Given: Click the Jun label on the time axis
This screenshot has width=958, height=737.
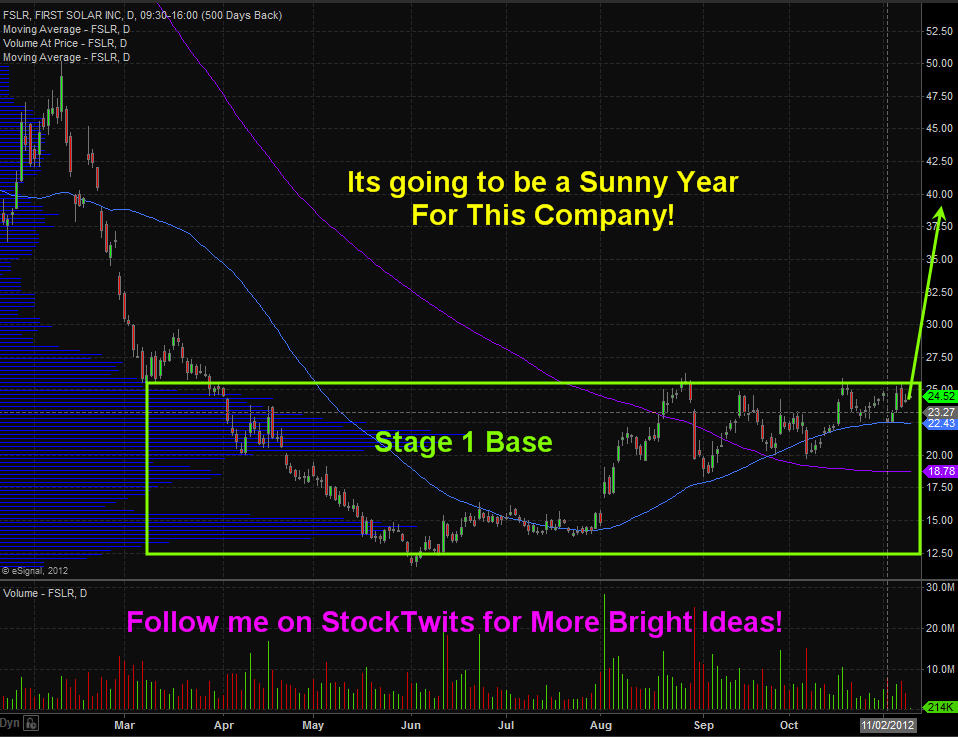Looking at the screenshot, I should [x=411, y=725].
